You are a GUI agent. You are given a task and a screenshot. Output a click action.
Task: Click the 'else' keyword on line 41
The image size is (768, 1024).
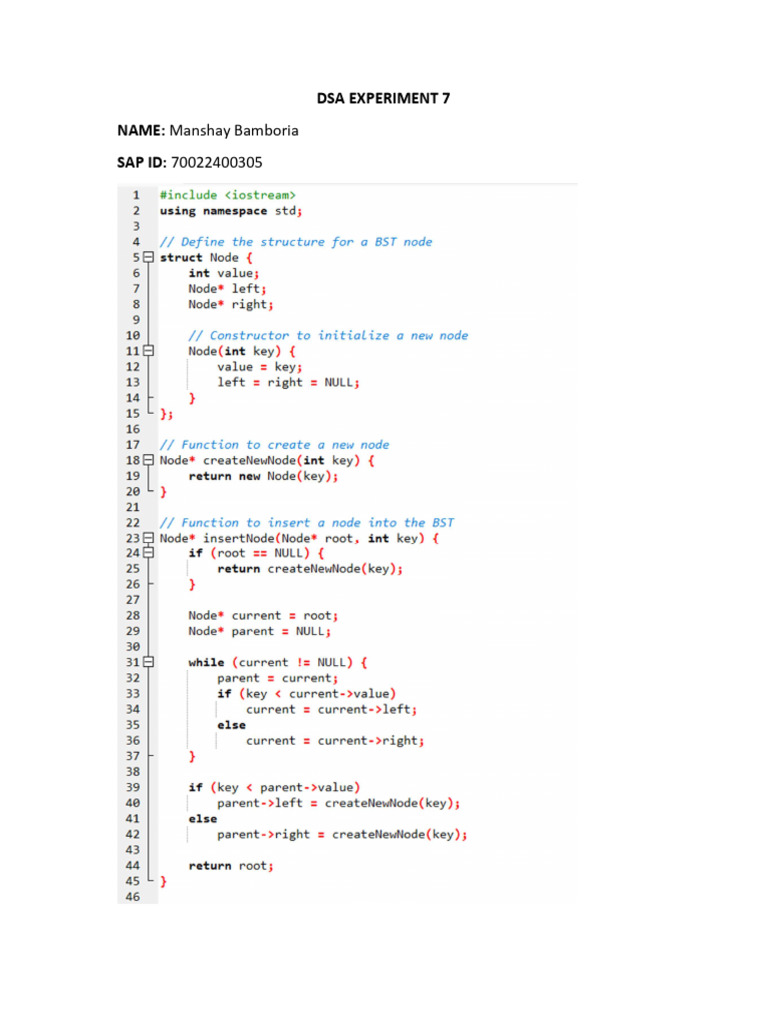(x=203, y=819)
